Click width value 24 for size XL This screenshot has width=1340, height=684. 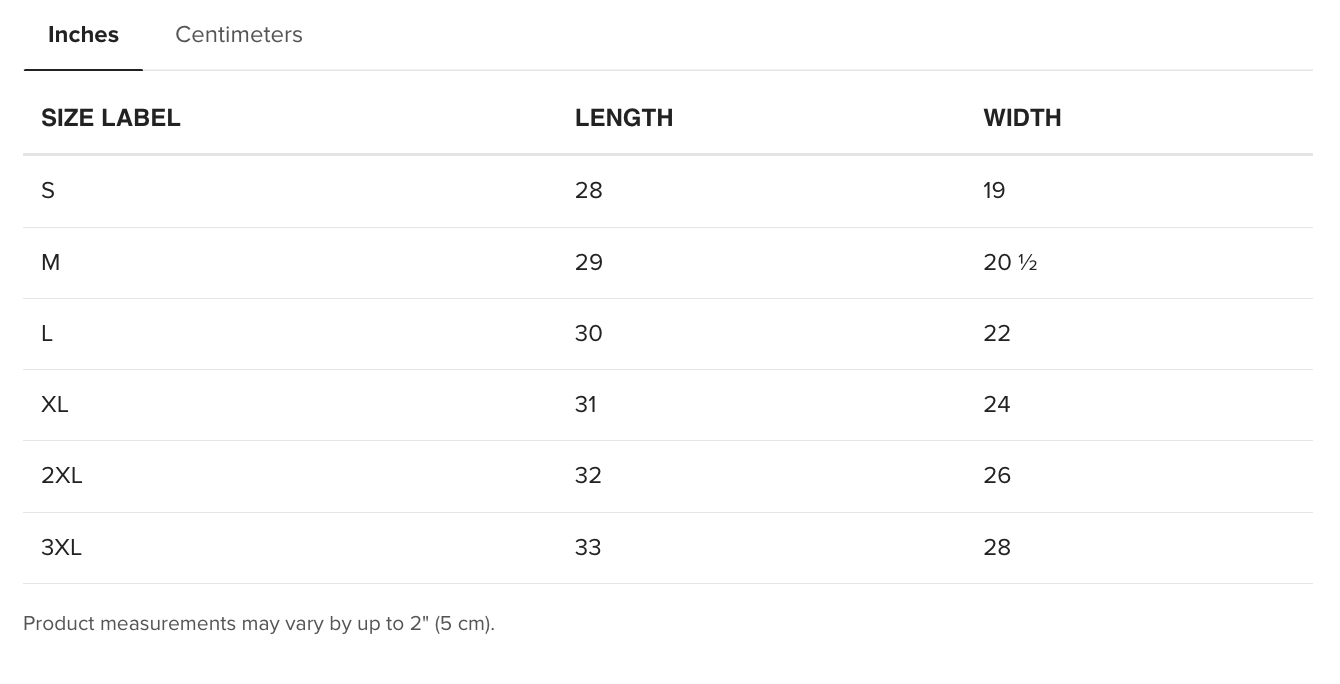click(x=997, y=405)
